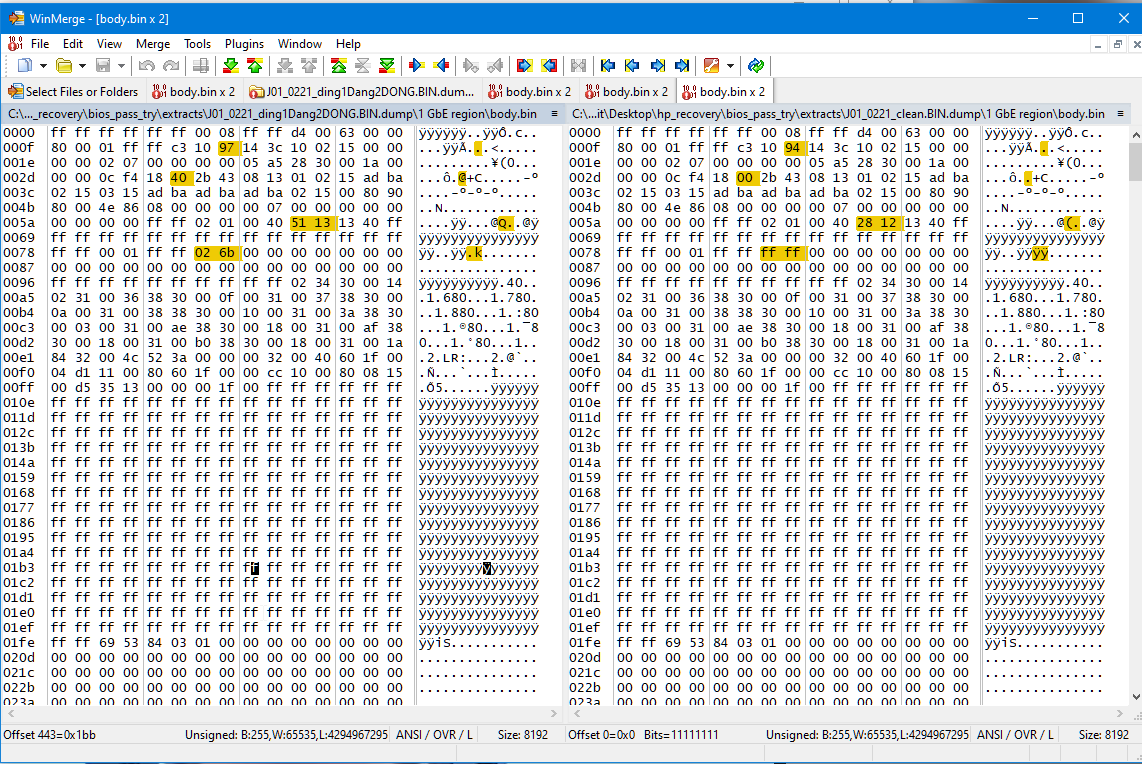Save the file with the diskette icon
The image size is (1142, 764).
103,66
